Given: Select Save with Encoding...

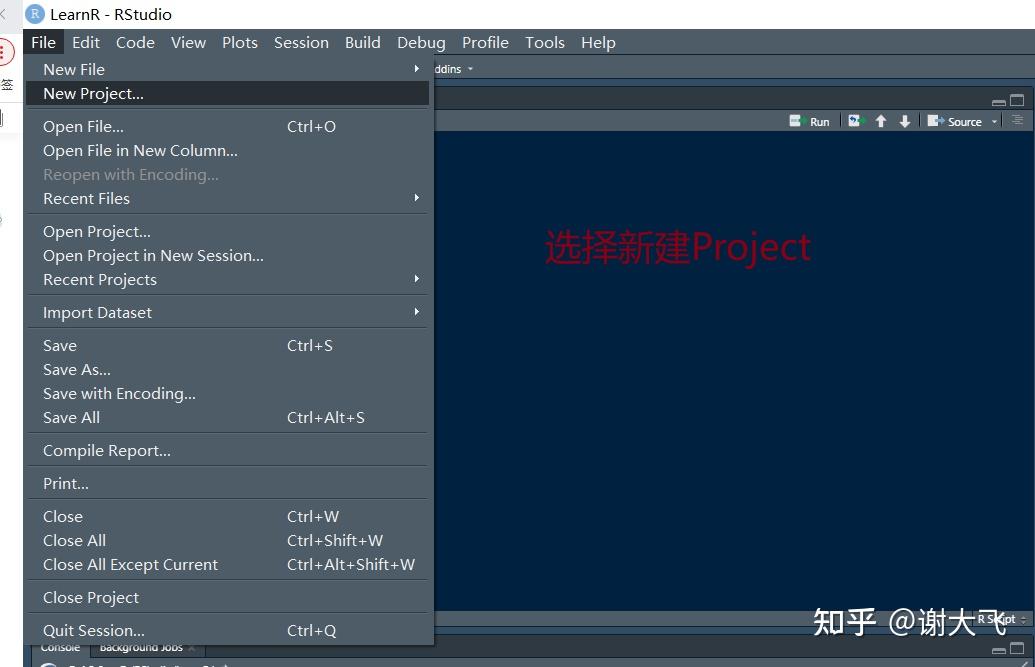Looking at the screenshot, I should click(227, 394).
